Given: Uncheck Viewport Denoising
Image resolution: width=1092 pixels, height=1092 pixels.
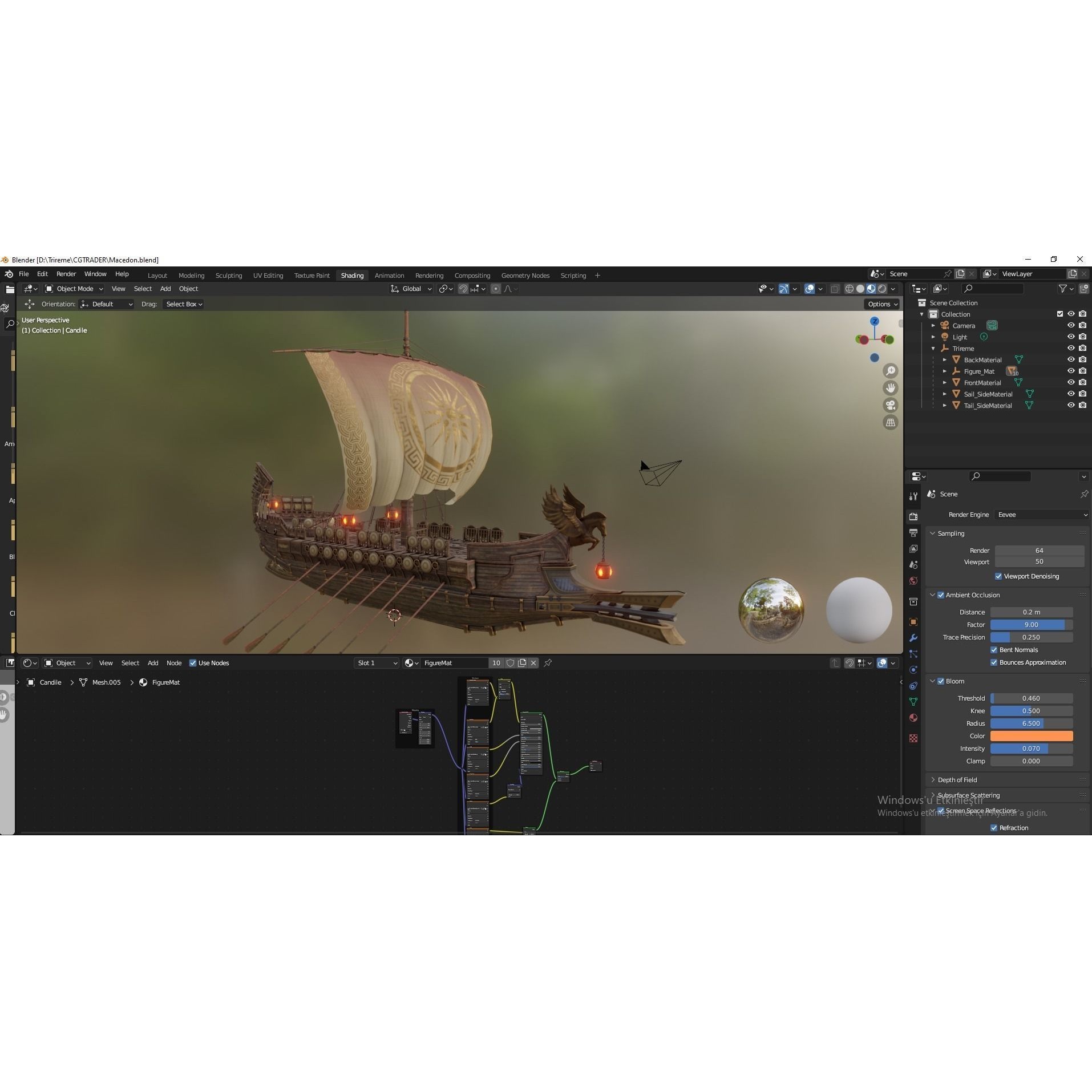Looking at the screenshot, I should pyautogui.click(x=1000, y=576).
